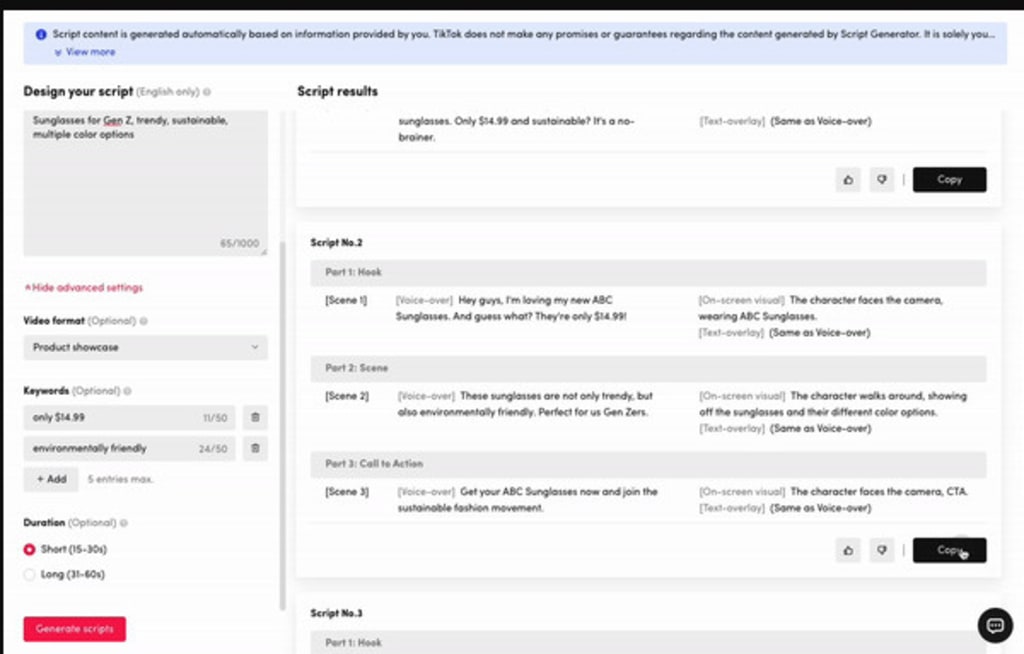Open the chat support bubble
1024x654 pixels.
coord(994,625)
